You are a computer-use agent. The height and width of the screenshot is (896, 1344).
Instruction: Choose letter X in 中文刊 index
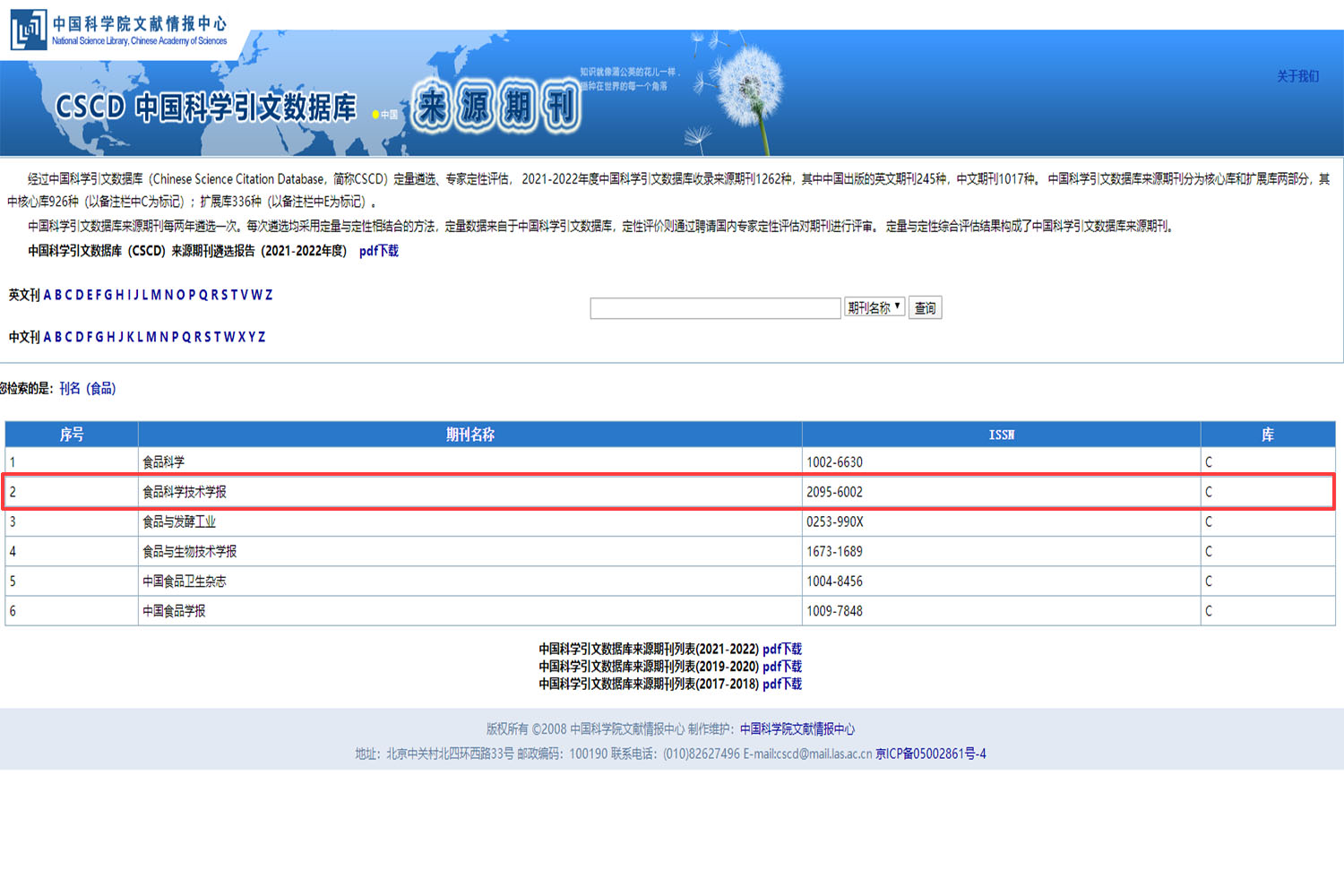[241, 337]
